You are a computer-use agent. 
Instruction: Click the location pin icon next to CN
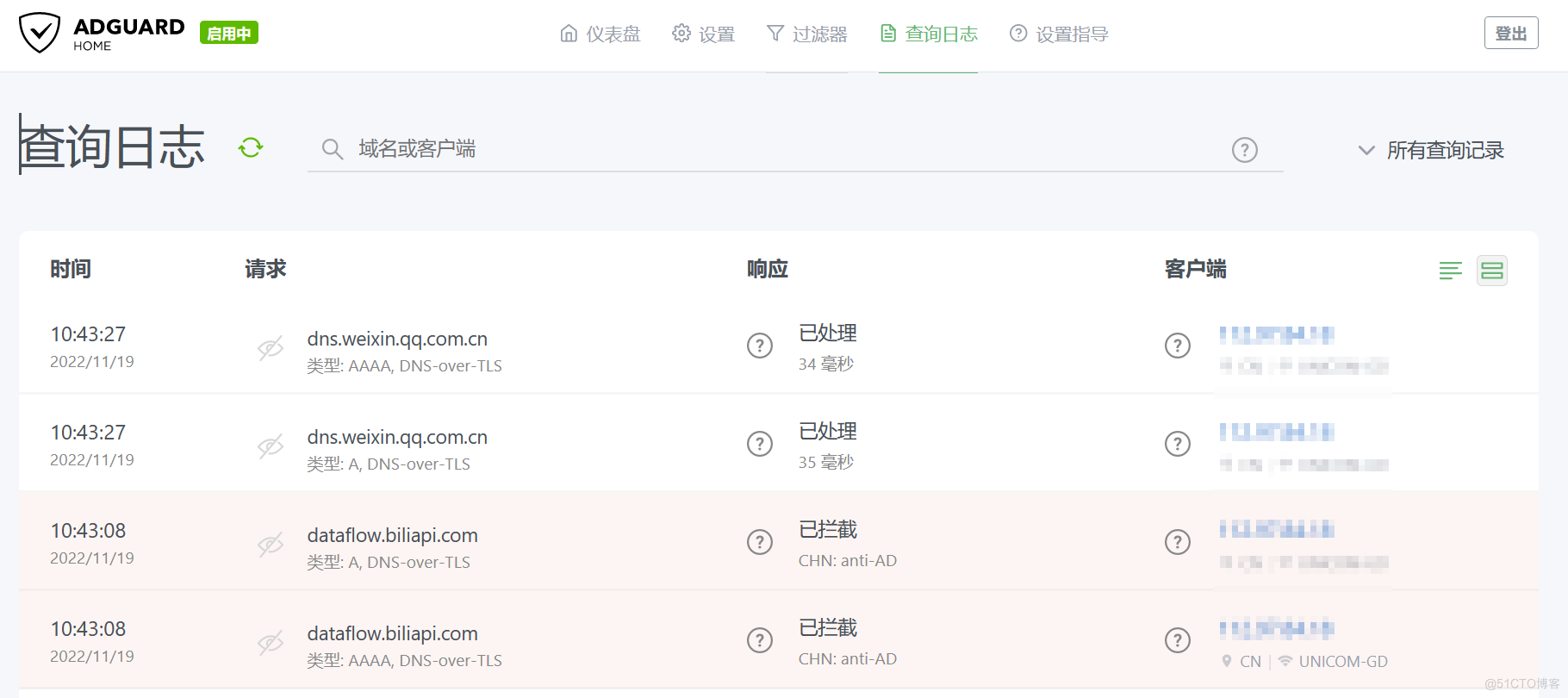1227,661
